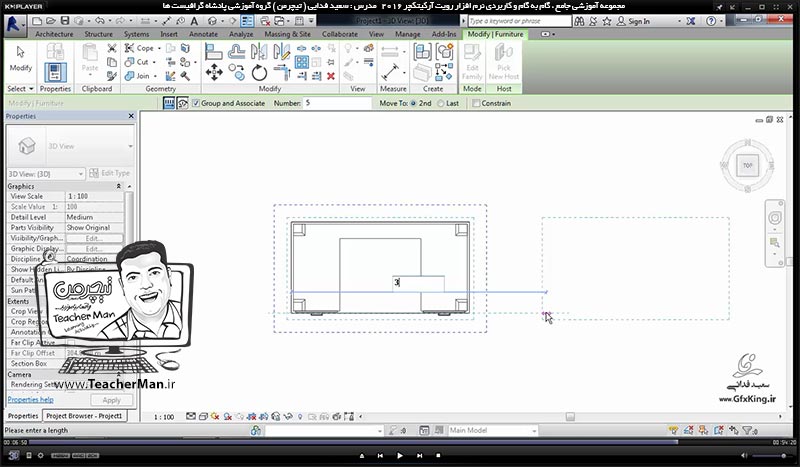This screenshot has width=800, height=467.
Task: Click the Offset tool in Modify panel
Action: [236, 52]
